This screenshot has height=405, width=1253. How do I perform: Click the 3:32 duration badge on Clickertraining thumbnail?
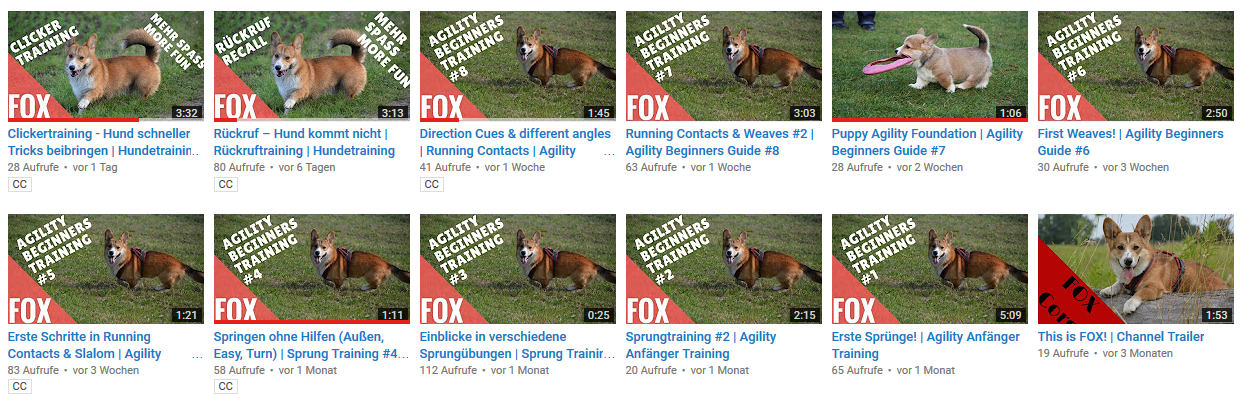(x=186, y=112)
